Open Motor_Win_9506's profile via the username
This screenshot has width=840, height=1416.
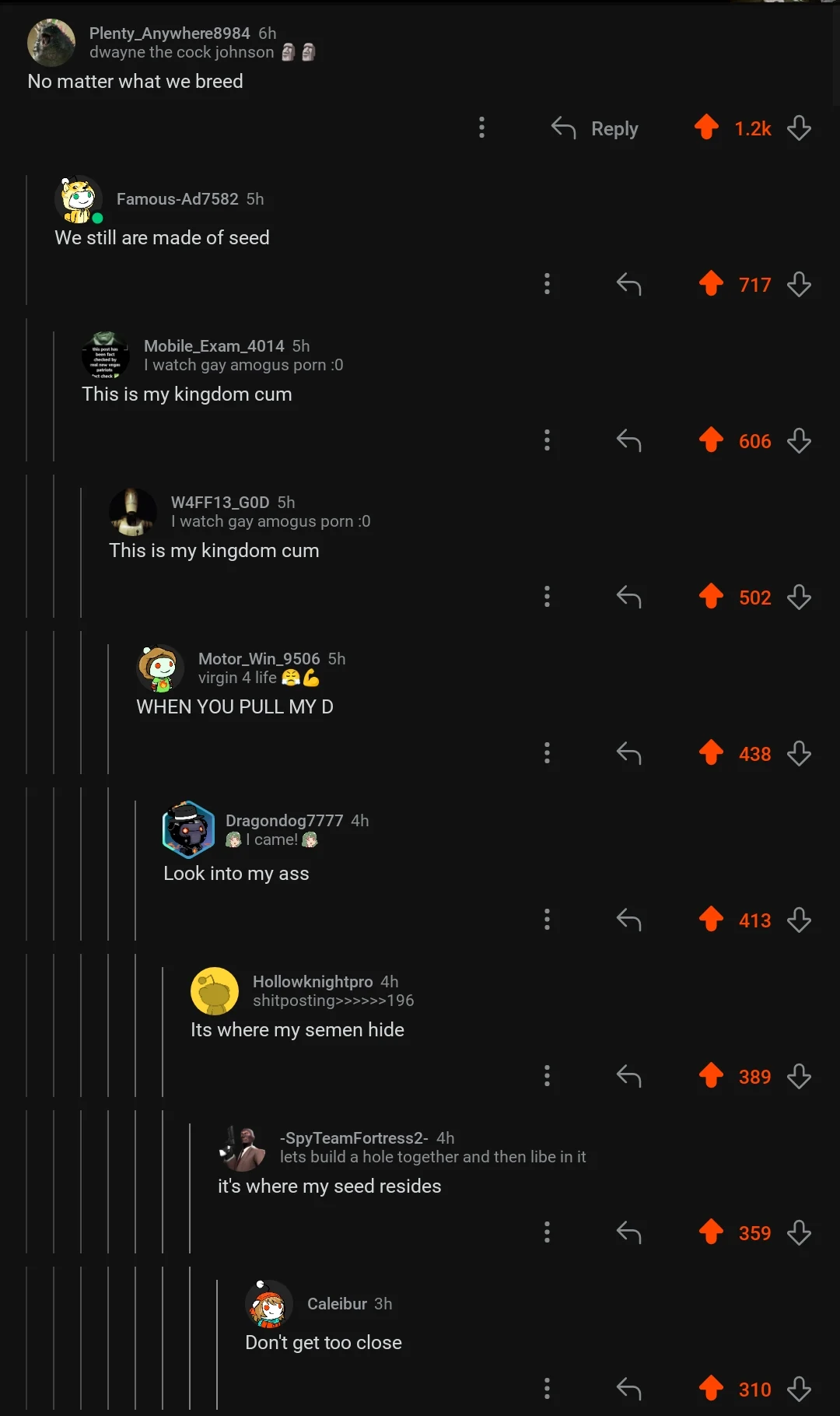tap(259, 659)
